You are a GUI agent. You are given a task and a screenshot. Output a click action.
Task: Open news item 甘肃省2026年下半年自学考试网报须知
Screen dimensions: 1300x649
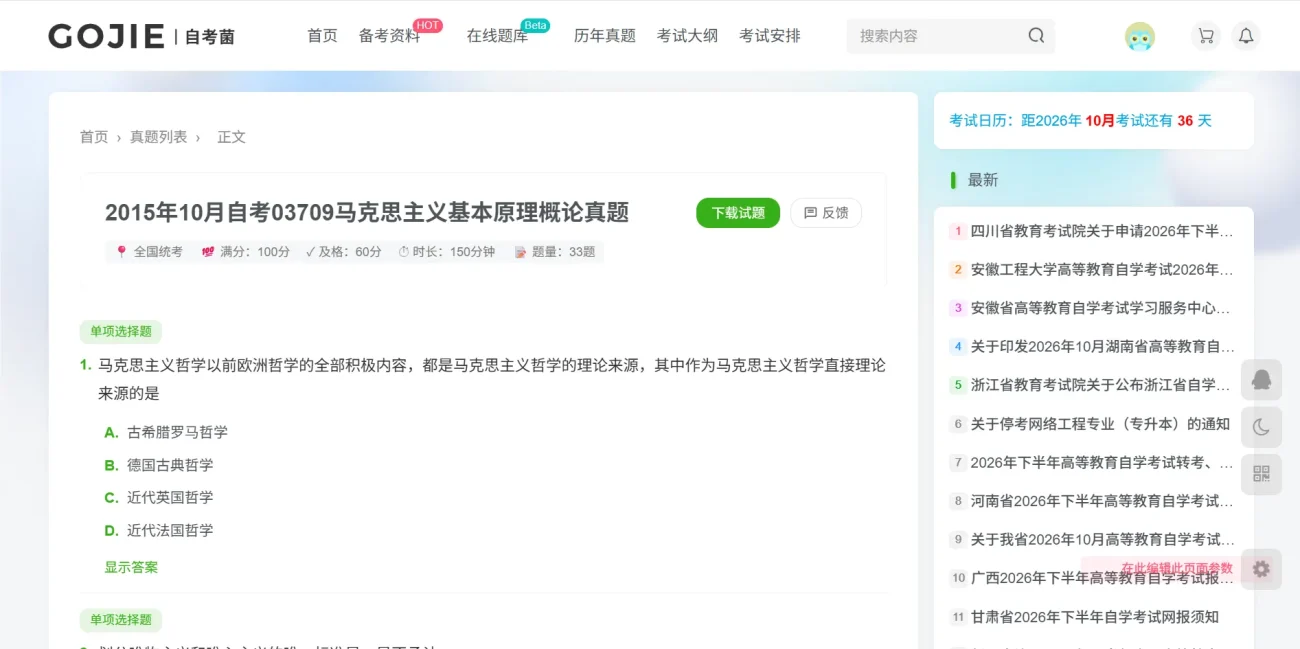[1093, 617]
